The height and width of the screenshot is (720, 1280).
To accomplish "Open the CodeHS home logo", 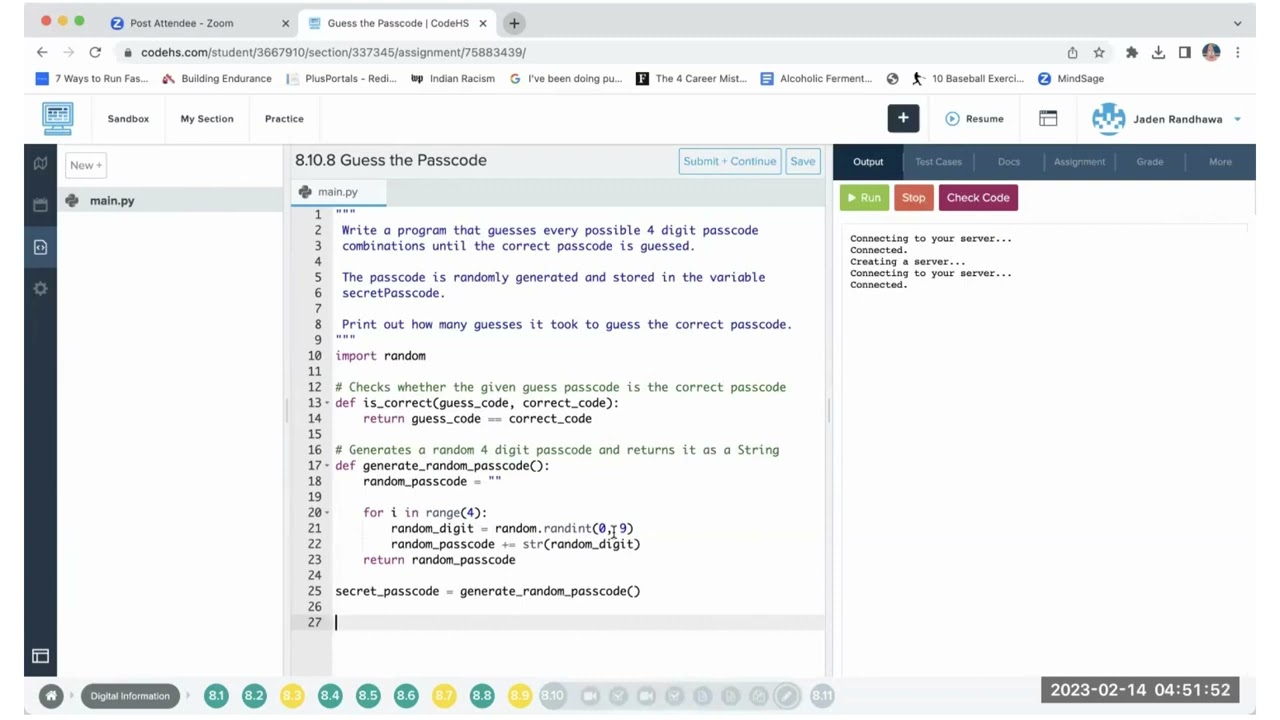I will (x=58, y=118).
